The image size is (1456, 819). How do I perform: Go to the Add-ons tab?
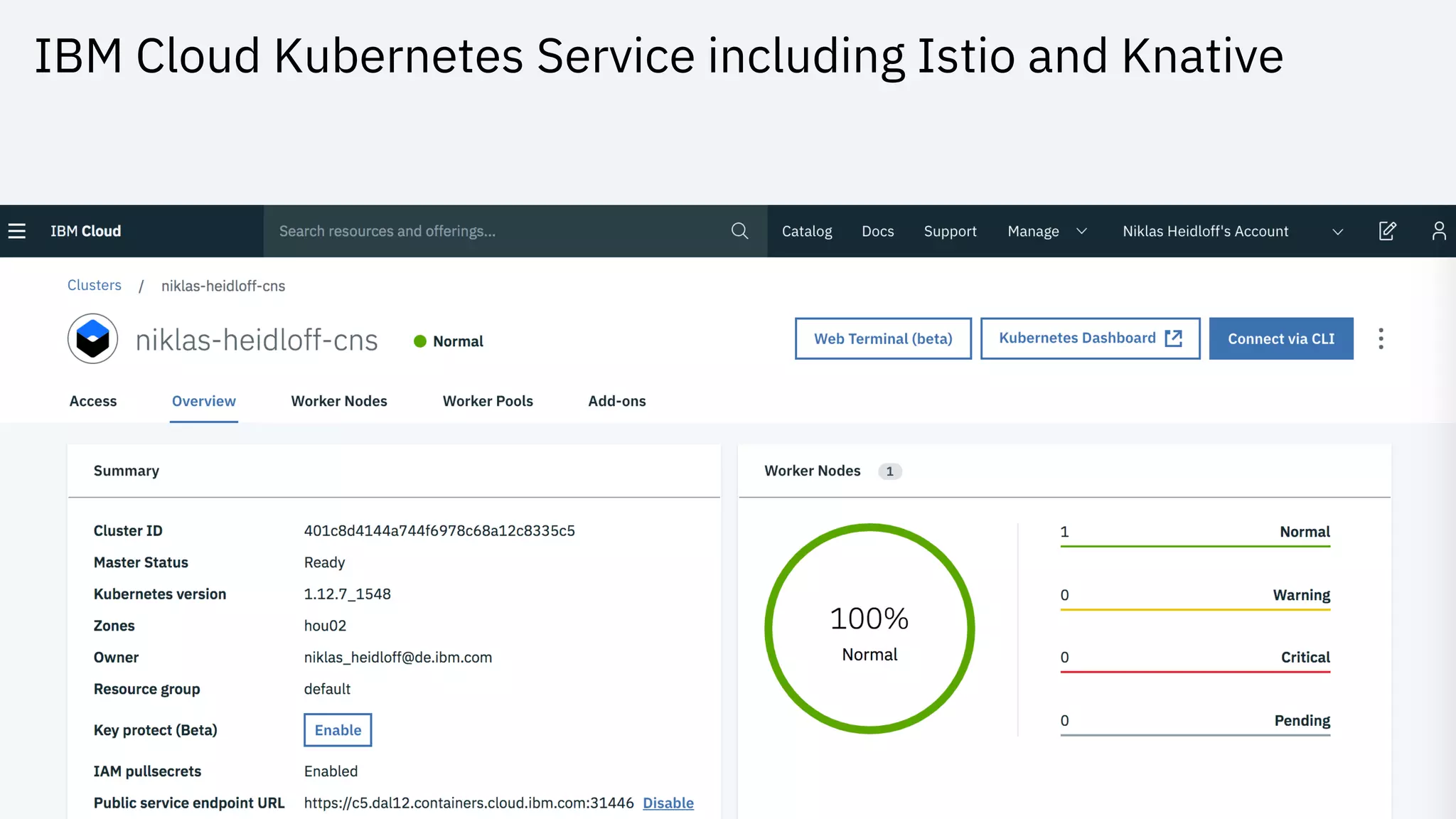pos(617,401)
